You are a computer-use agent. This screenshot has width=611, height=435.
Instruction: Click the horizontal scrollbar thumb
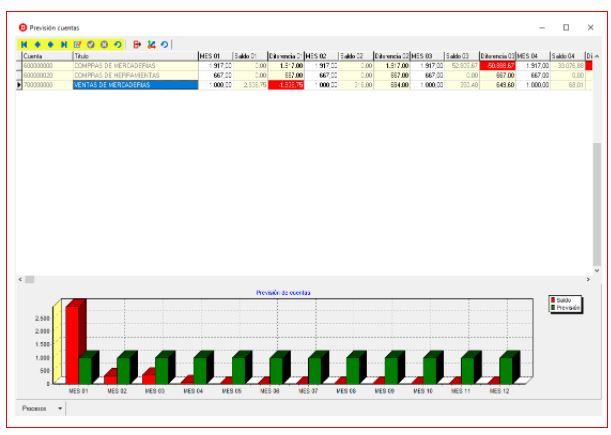pyautogui.click(x=30, y=279)
